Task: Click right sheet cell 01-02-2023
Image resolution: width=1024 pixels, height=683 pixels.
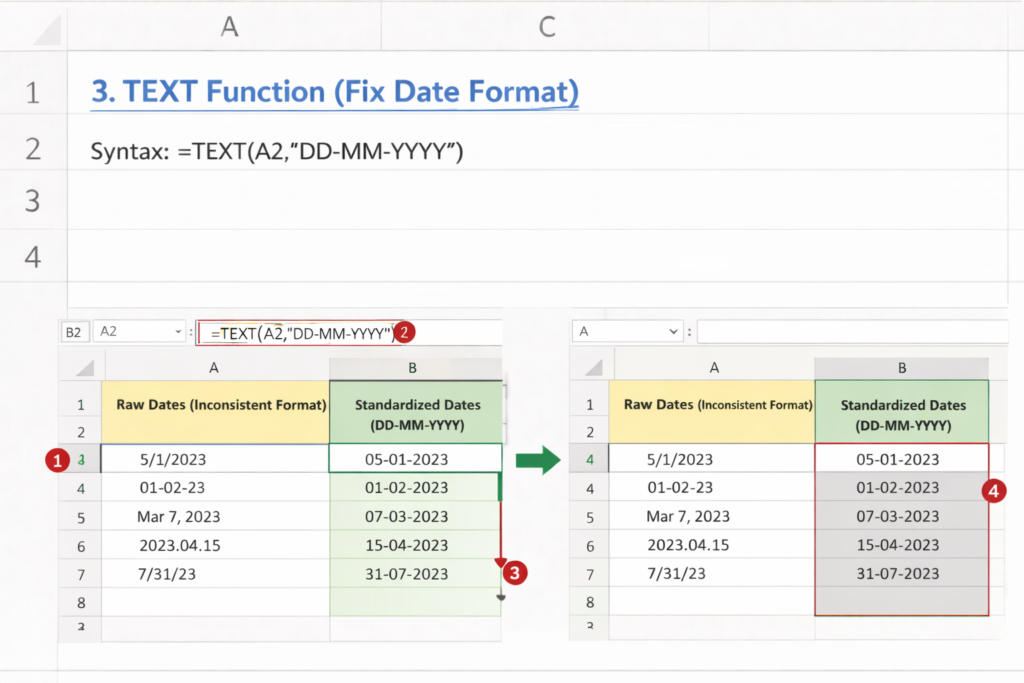Action: [902, 487]
